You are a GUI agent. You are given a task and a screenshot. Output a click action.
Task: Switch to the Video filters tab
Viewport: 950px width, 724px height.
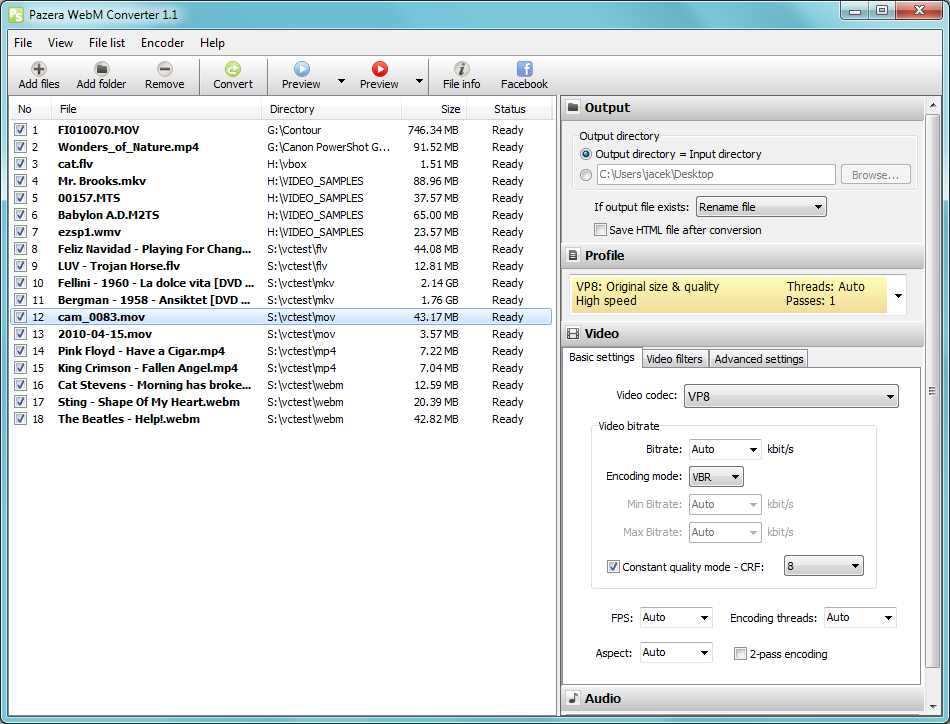pos(674,359)
